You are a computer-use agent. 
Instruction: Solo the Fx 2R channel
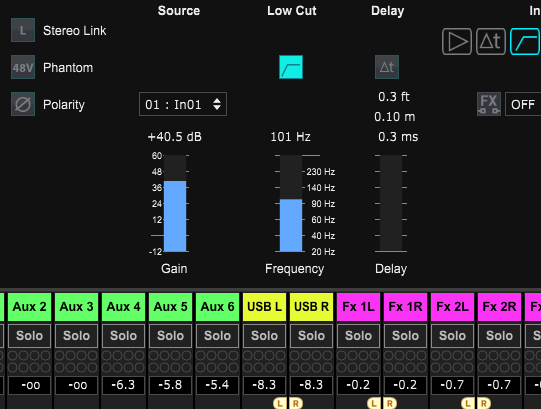click(x=499, y=335)
